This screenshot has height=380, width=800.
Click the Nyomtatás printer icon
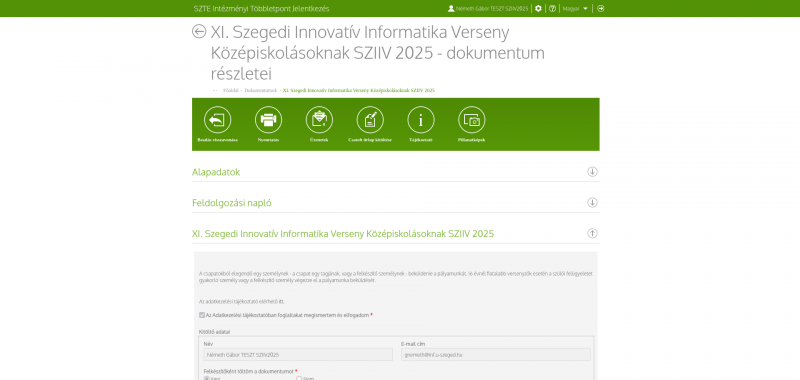click(x=268, y=120)
